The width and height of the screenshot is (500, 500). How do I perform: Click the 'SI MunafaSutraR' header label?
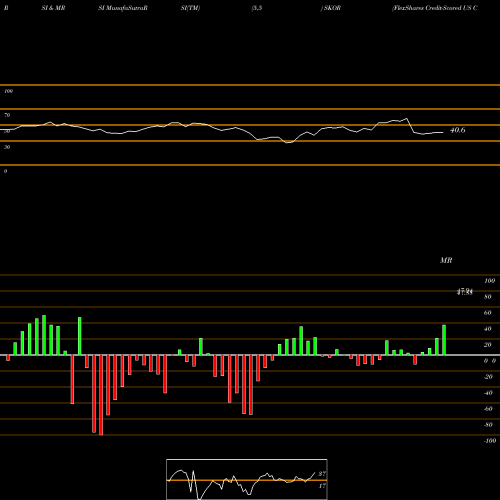(123, 8)
